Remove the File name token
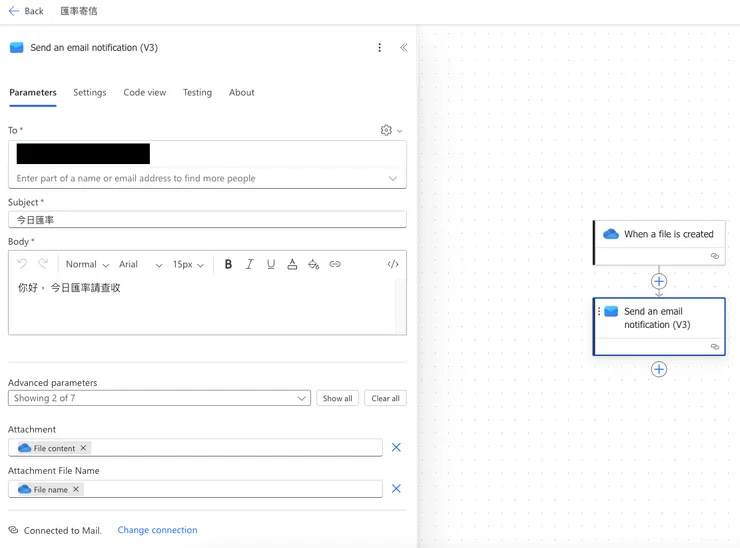Screen dimensions: 740x548 point(76,489)
